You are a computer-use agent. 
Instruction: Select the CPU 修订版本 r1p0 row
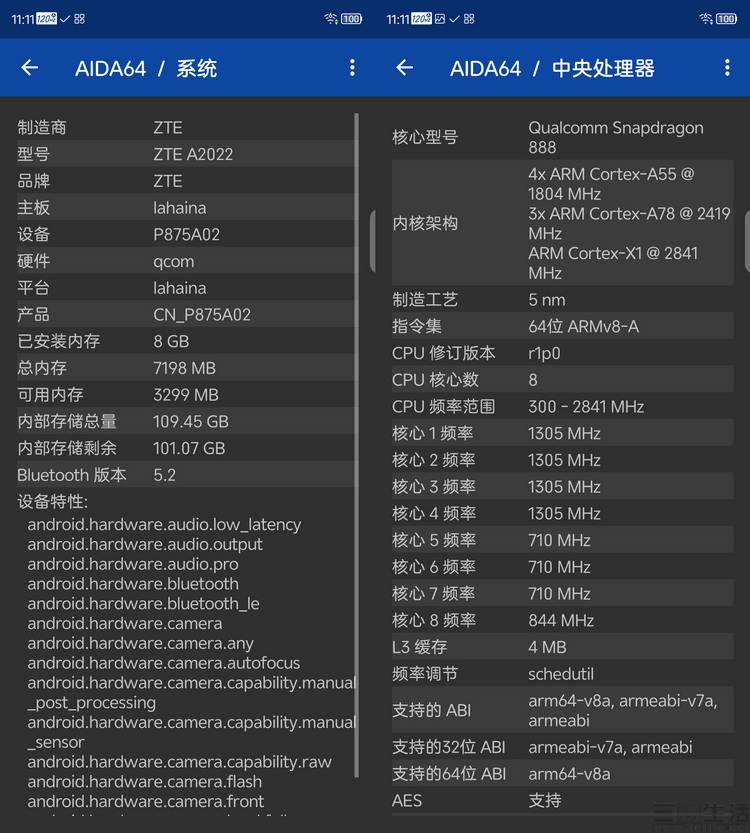click(x=562, y=353)
